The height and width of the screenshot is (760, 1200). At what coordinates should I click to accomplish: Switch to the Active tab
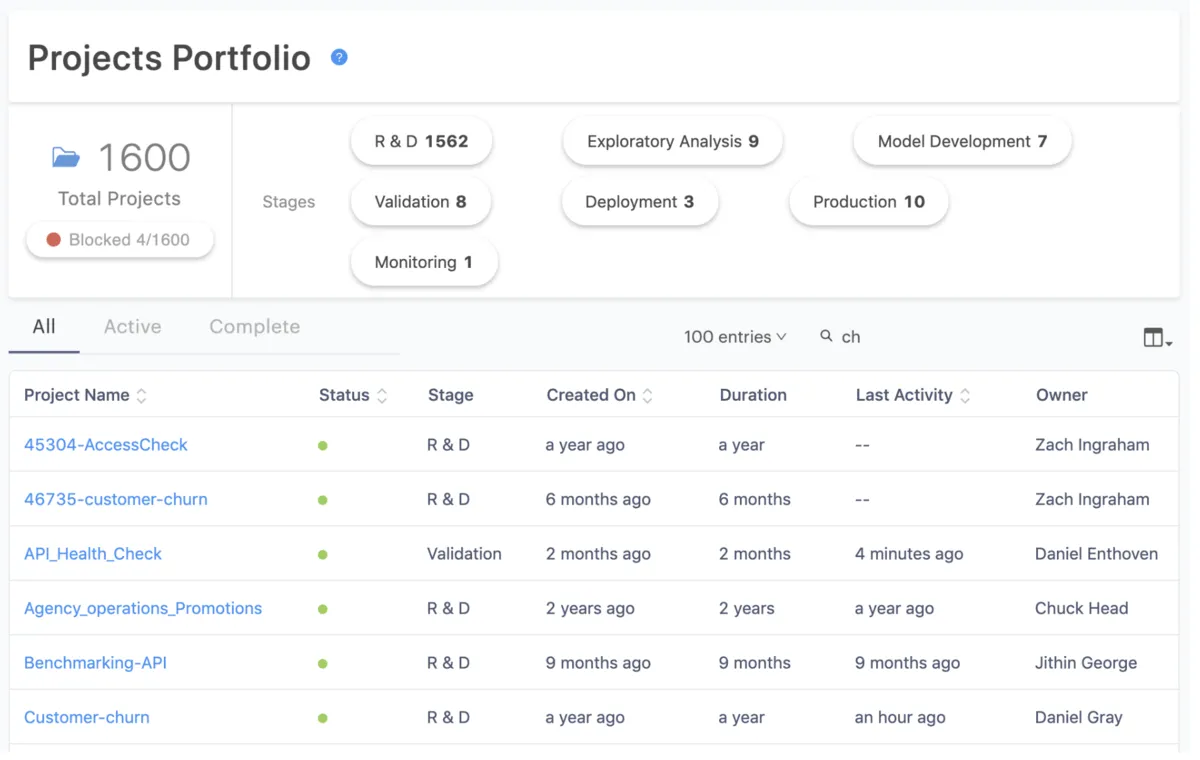tap(132, 327)
